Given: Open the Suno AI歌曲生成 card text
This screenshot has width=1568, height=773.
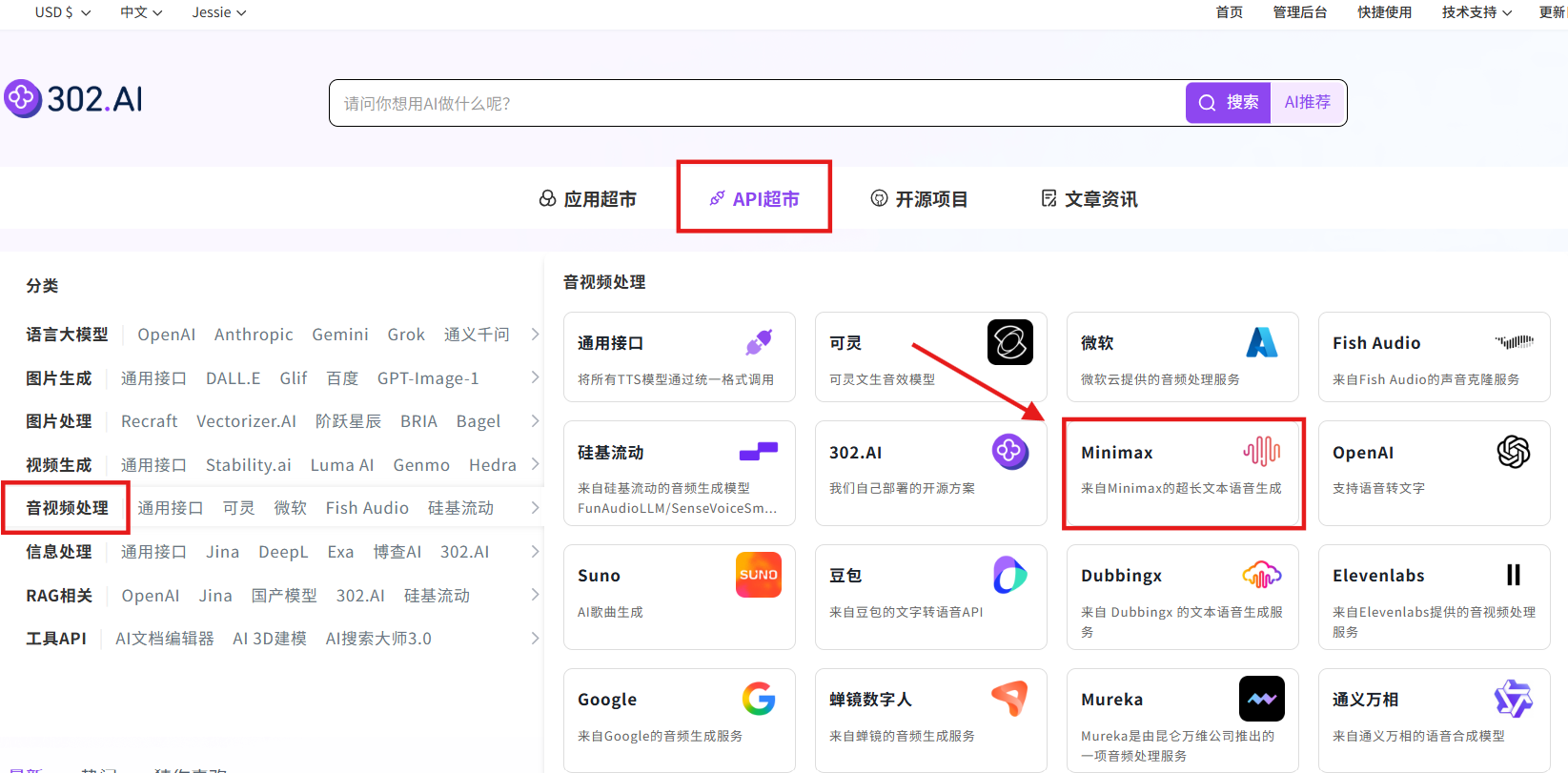Looking at the screenshot, I should (x=610, y=612).
